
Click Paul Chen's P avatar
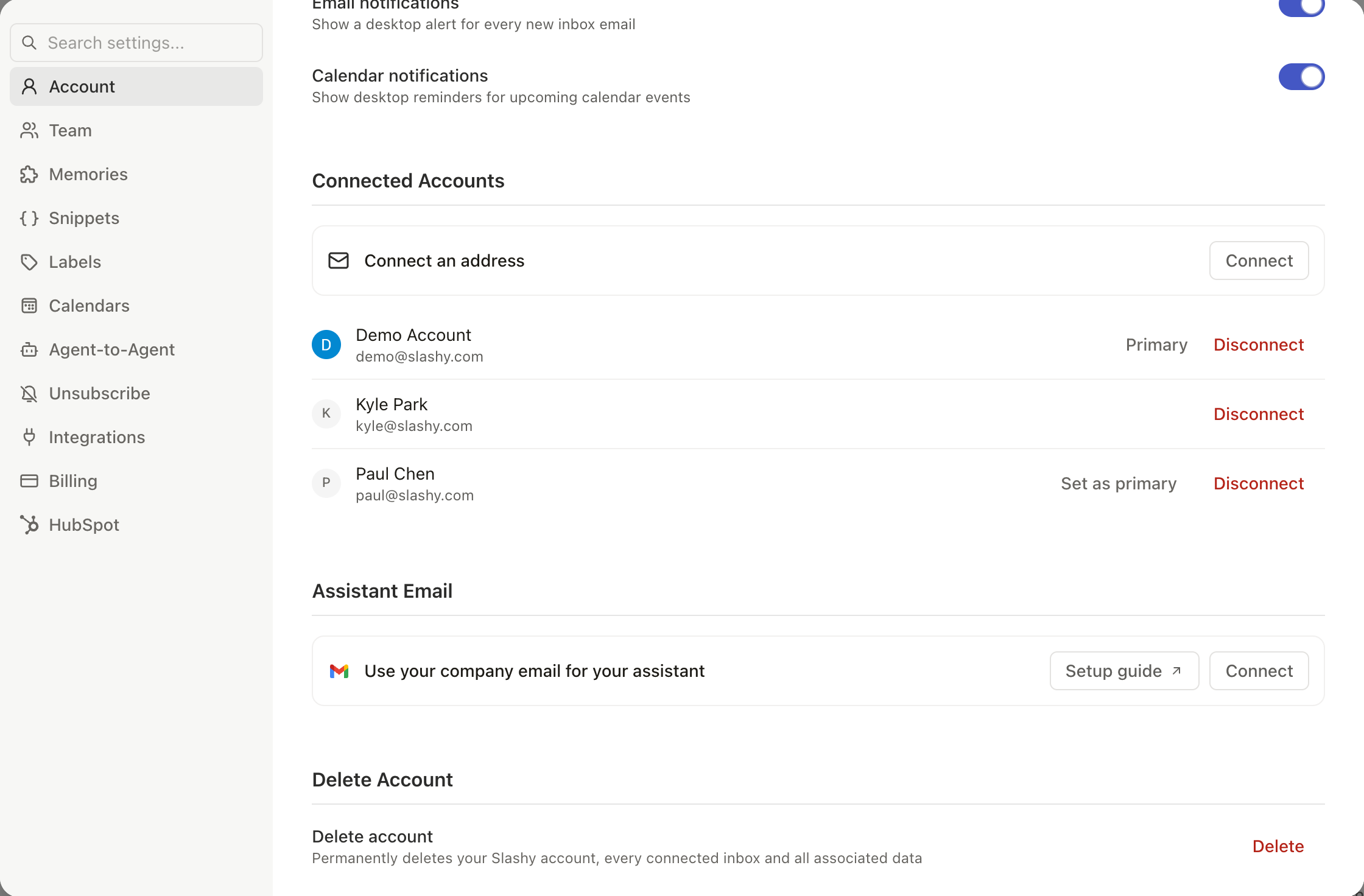pyautogui.click(x=326, y=483)
